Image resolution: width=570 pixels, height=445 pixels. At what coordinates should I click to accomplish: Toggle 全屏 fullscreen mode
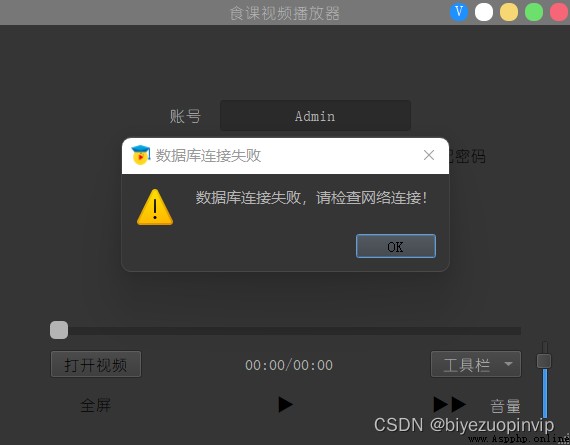click(x=96, y=405)
